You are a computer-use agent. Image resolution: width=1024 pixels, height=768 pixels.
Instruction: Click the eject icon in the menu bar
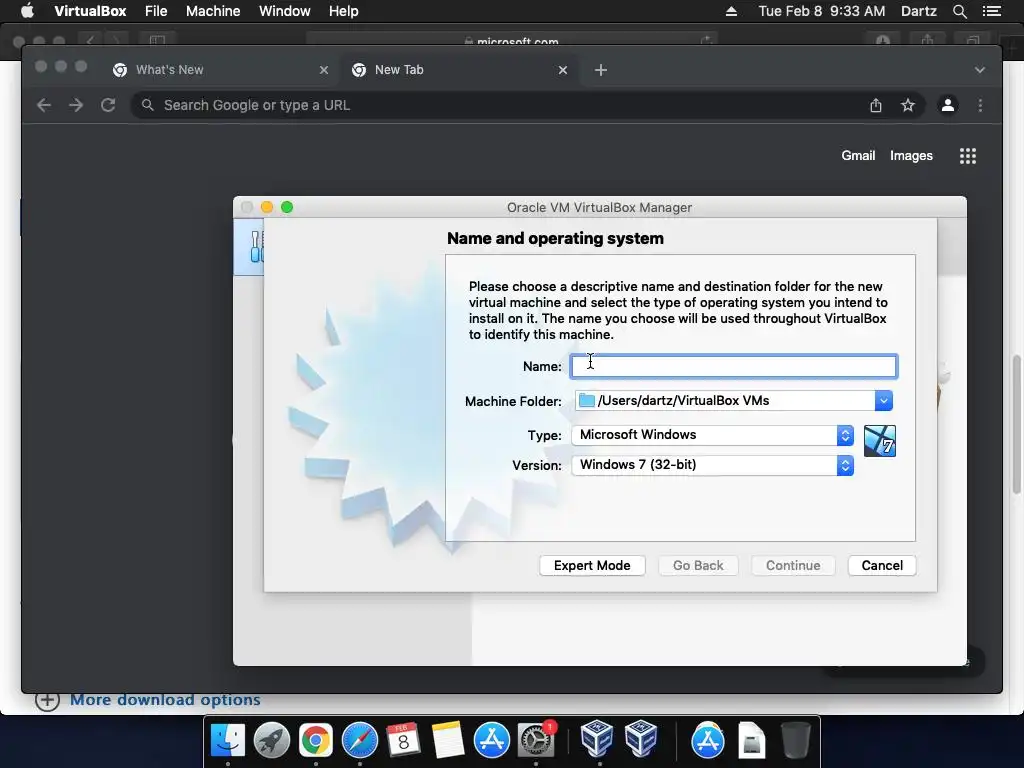coord(731,11)
